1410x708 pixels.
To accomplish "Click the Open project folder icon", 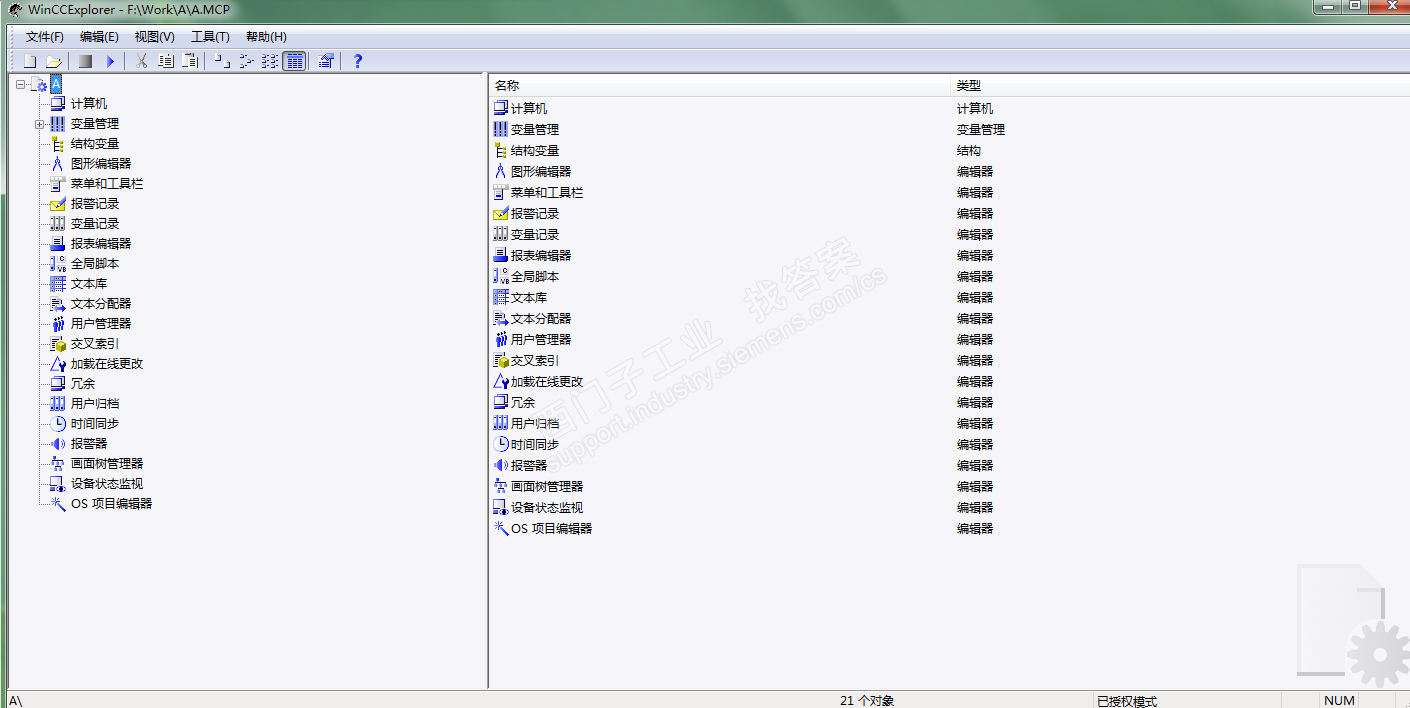I will point(54,61).
